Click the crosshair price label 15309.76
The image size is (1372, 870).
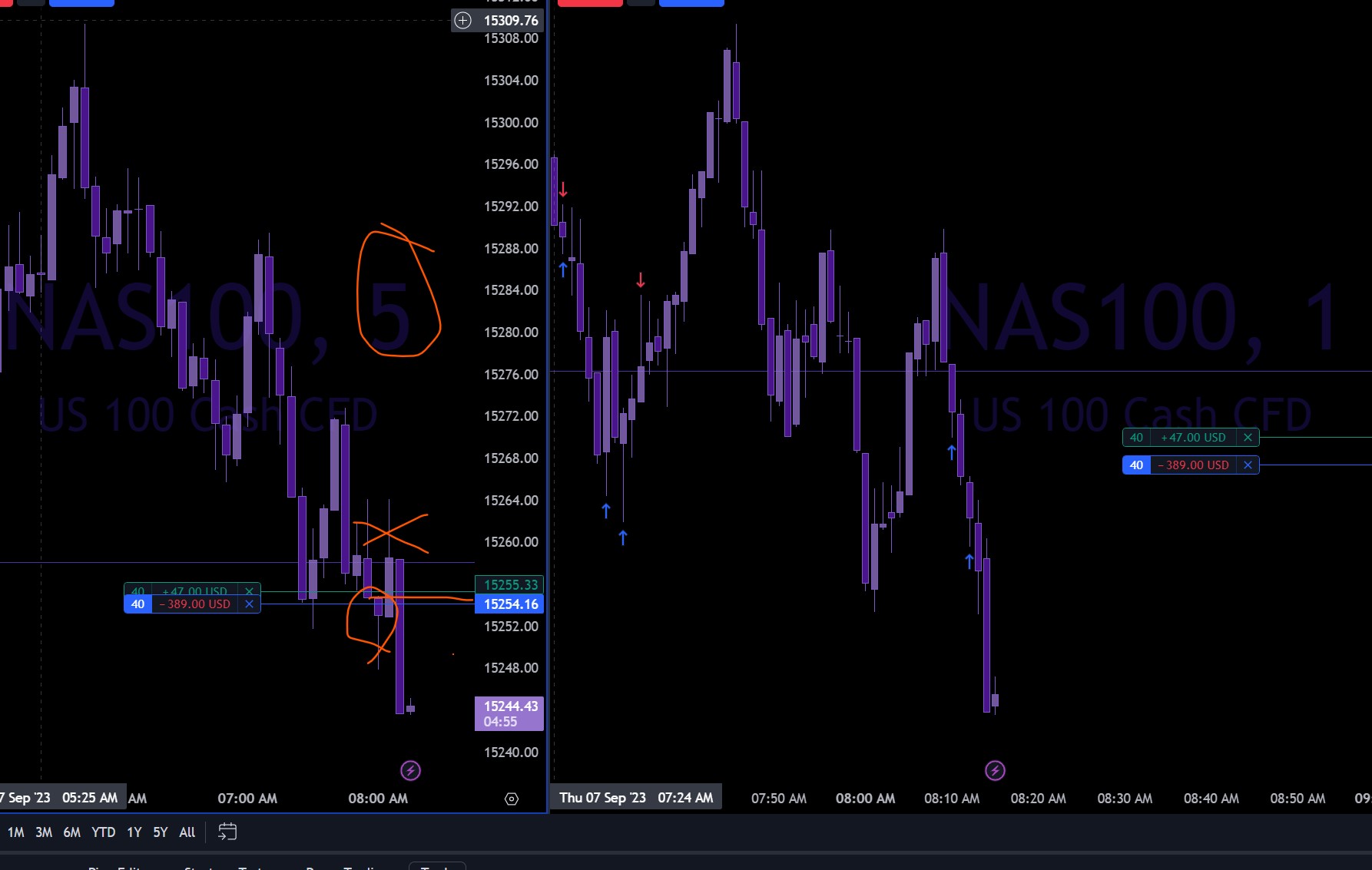coord(511,21)
